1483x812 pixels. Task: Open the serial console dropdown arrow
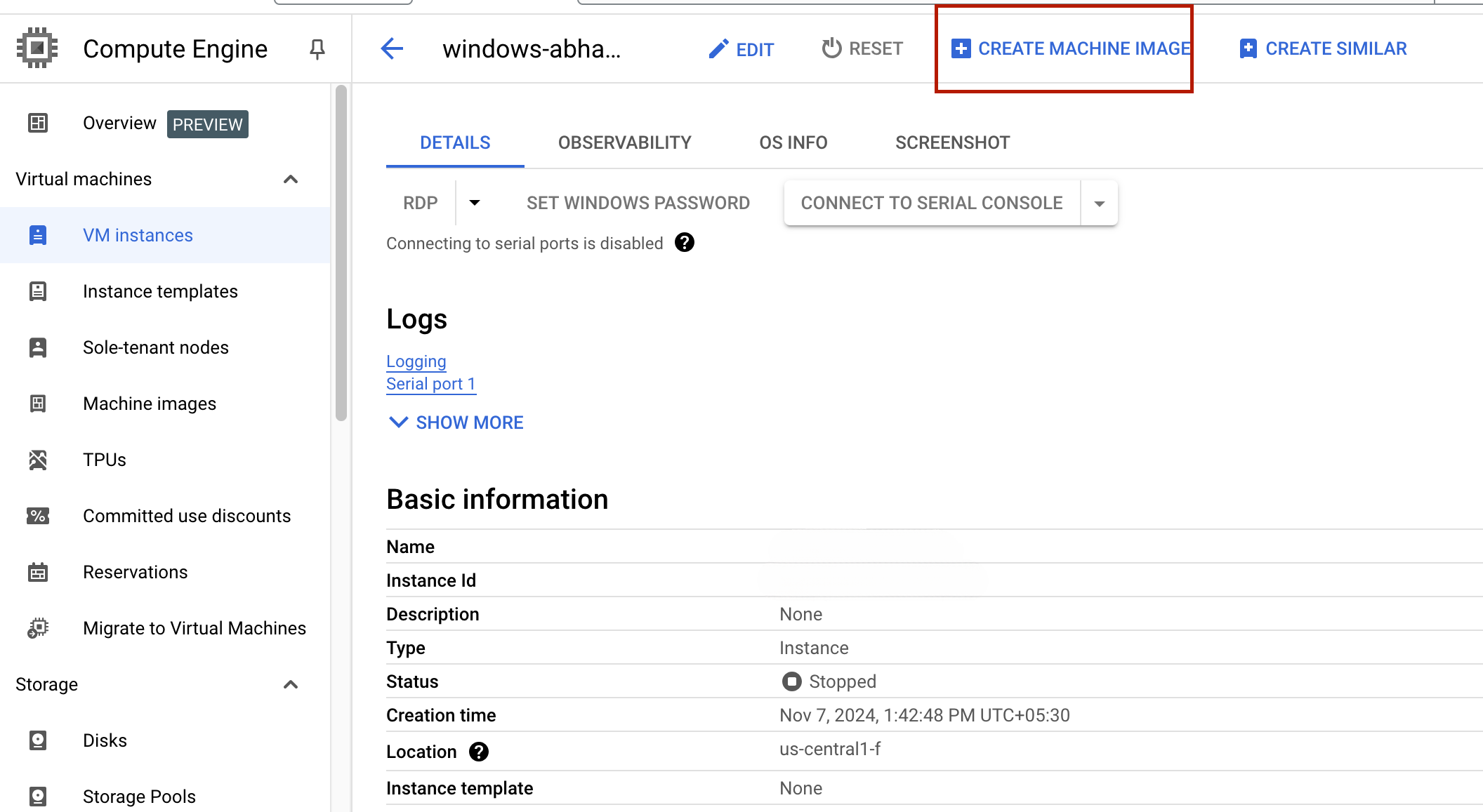coord(1098,203)
